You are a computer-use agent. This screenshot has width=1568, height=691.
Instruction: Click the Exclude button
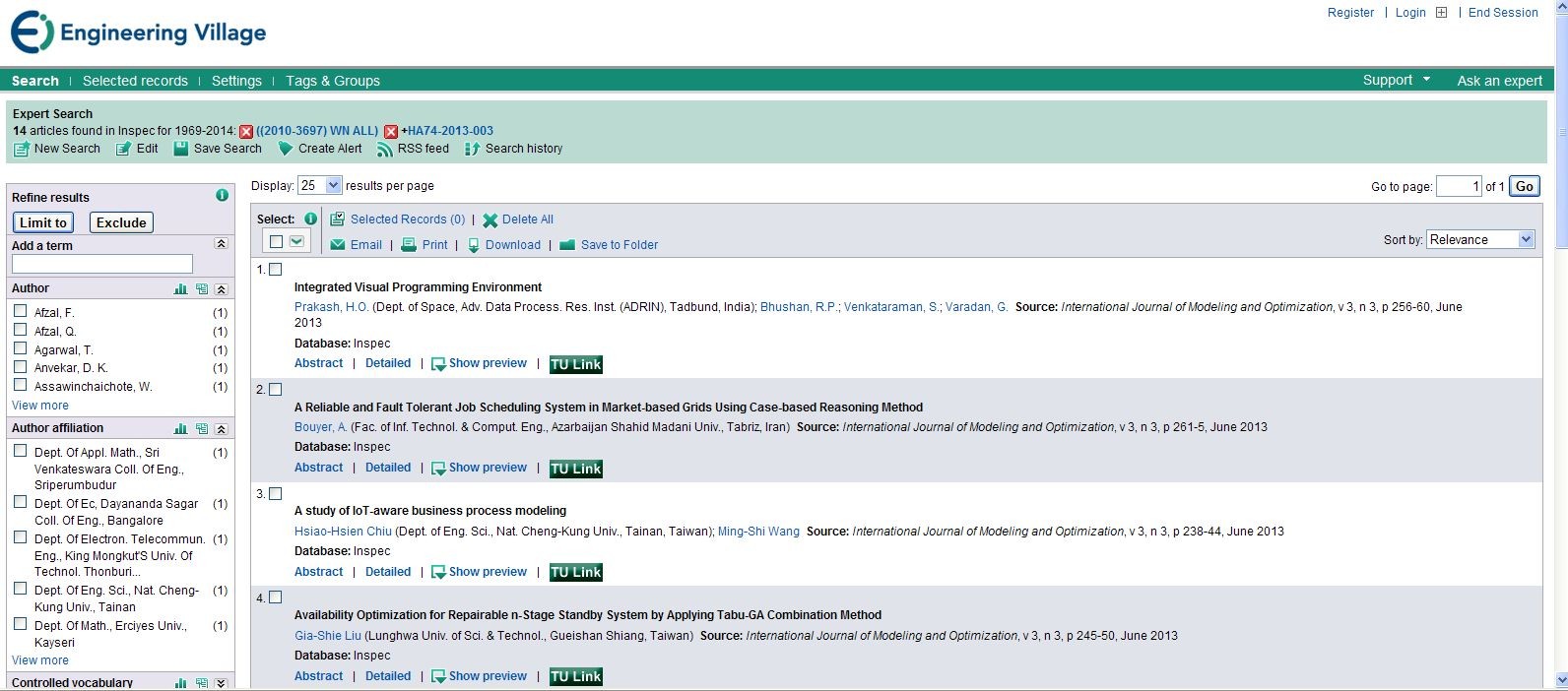click(121, 222)
